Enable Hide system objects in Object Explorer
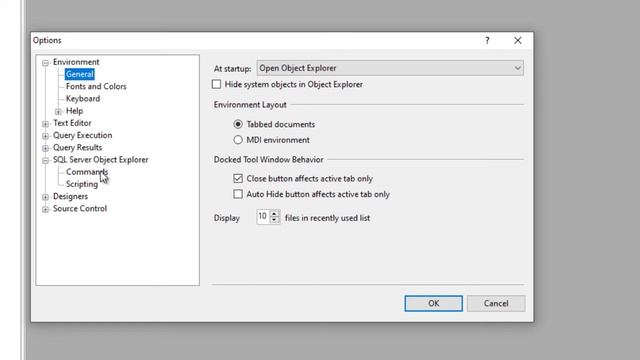The image size is (640, 360). pyautogui.click(x=216, y=84)
